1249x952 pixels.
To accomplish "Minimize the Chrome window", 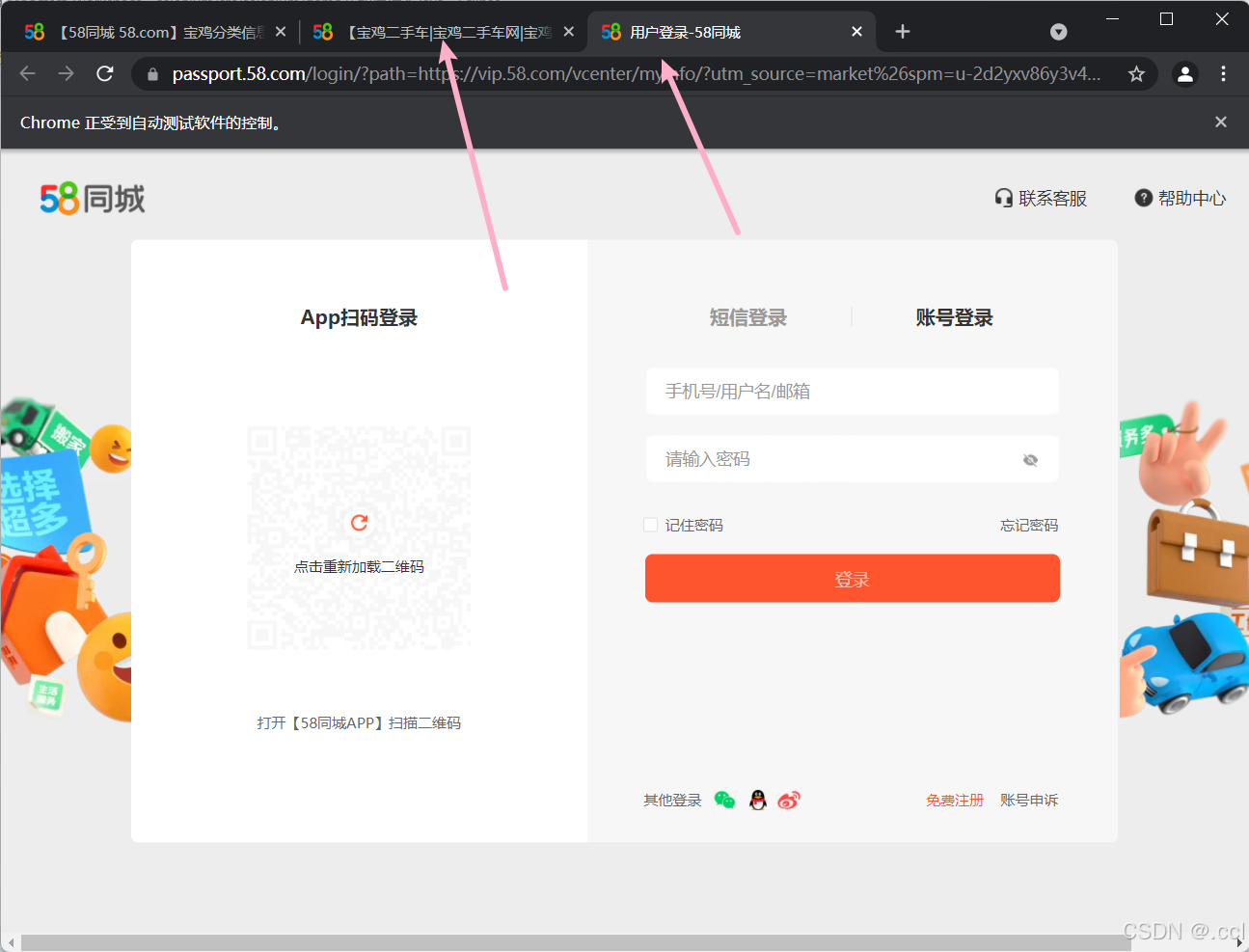I will coord(1112,19).
